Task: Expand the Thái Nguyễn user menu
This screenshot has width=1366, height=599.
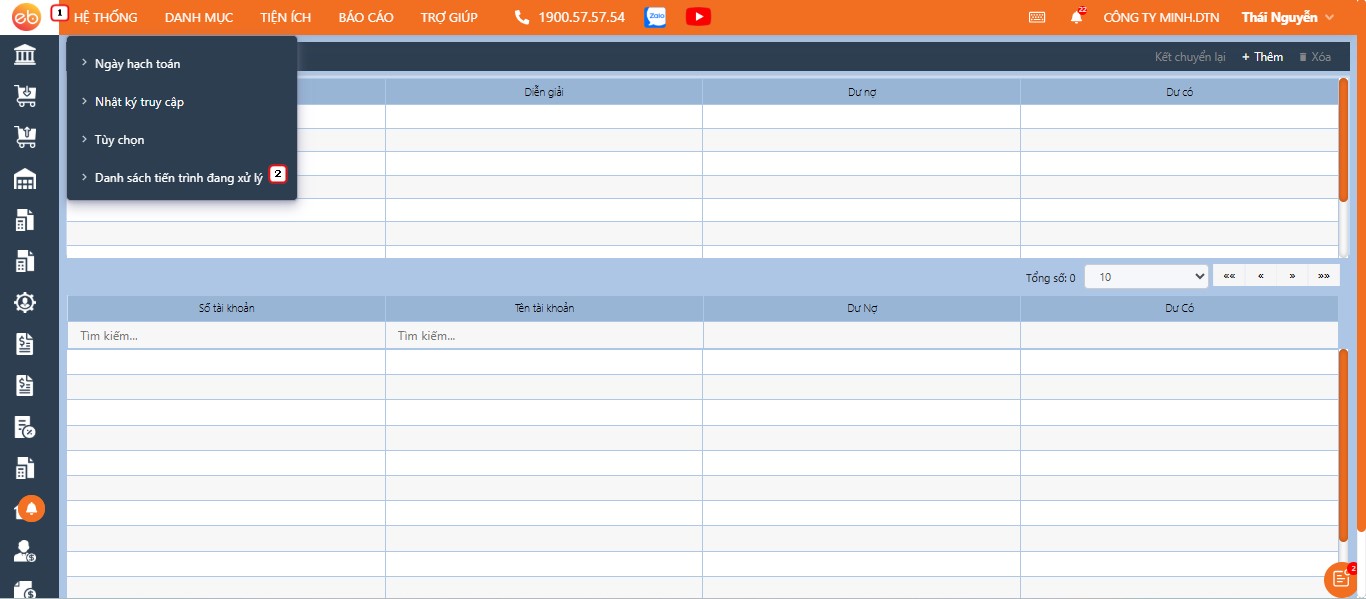Action: pyautogui.click(x=1287, y=17)
